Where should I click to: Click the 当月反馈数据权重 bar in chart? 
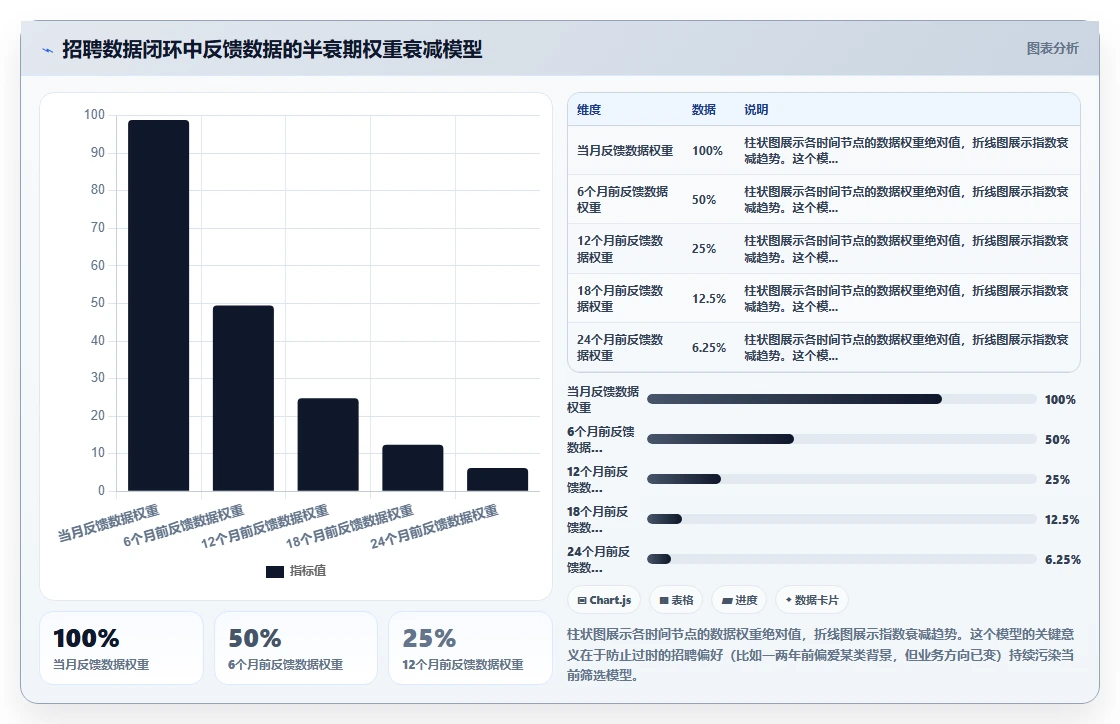[x=159, y=305]
